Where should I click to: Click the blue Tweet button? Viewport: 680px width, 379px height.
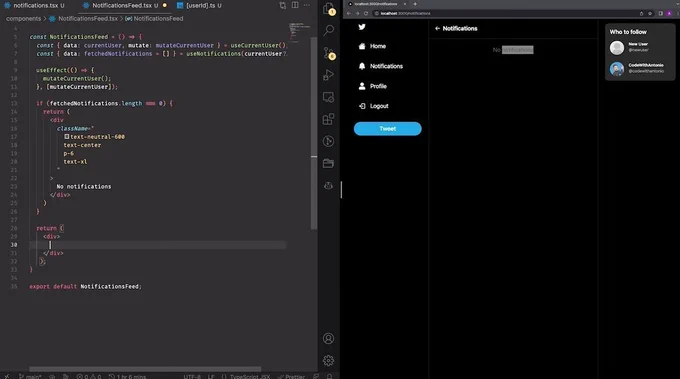pos(387,128)
